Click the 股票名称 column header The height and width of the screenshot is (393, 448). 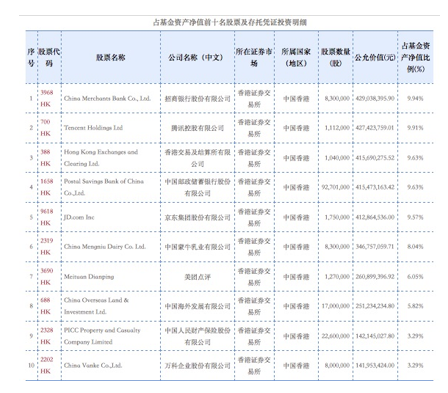click(111, 57)
